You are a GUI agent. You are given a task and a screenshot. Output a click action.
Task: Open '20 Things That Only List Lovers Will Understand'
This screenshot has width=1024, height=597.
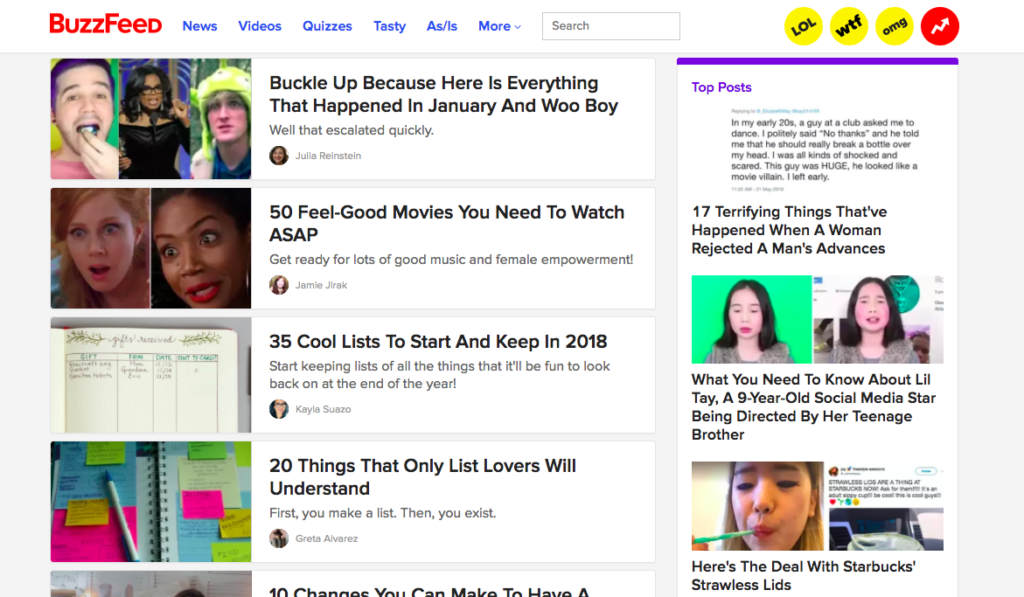click(x=423, y=477)
